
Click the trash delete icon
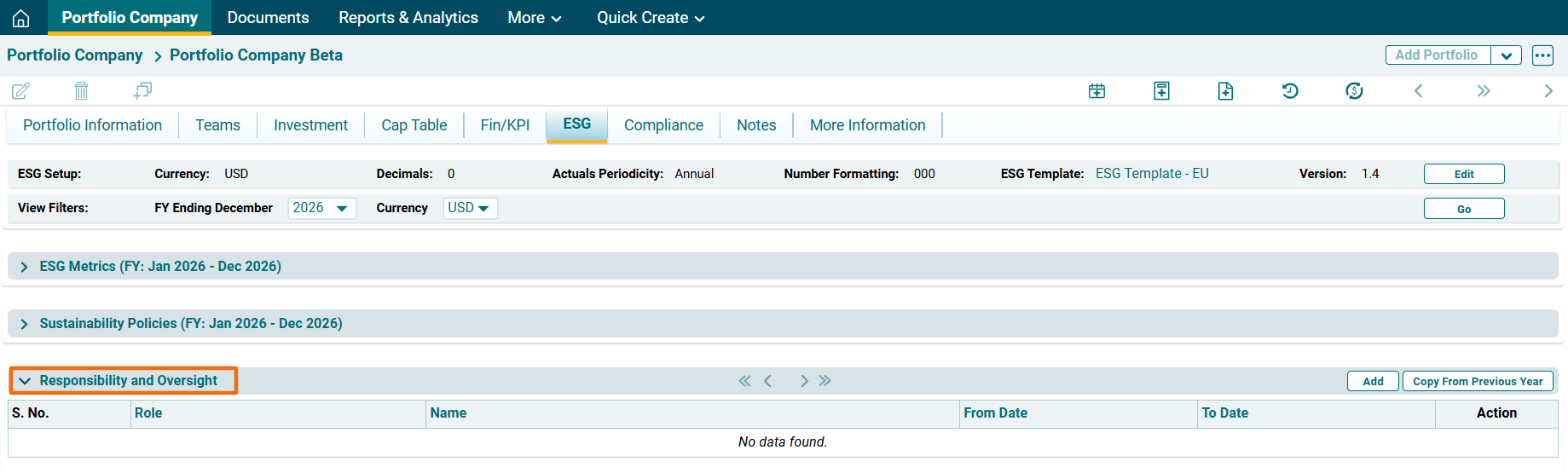(x=81, y=91)
